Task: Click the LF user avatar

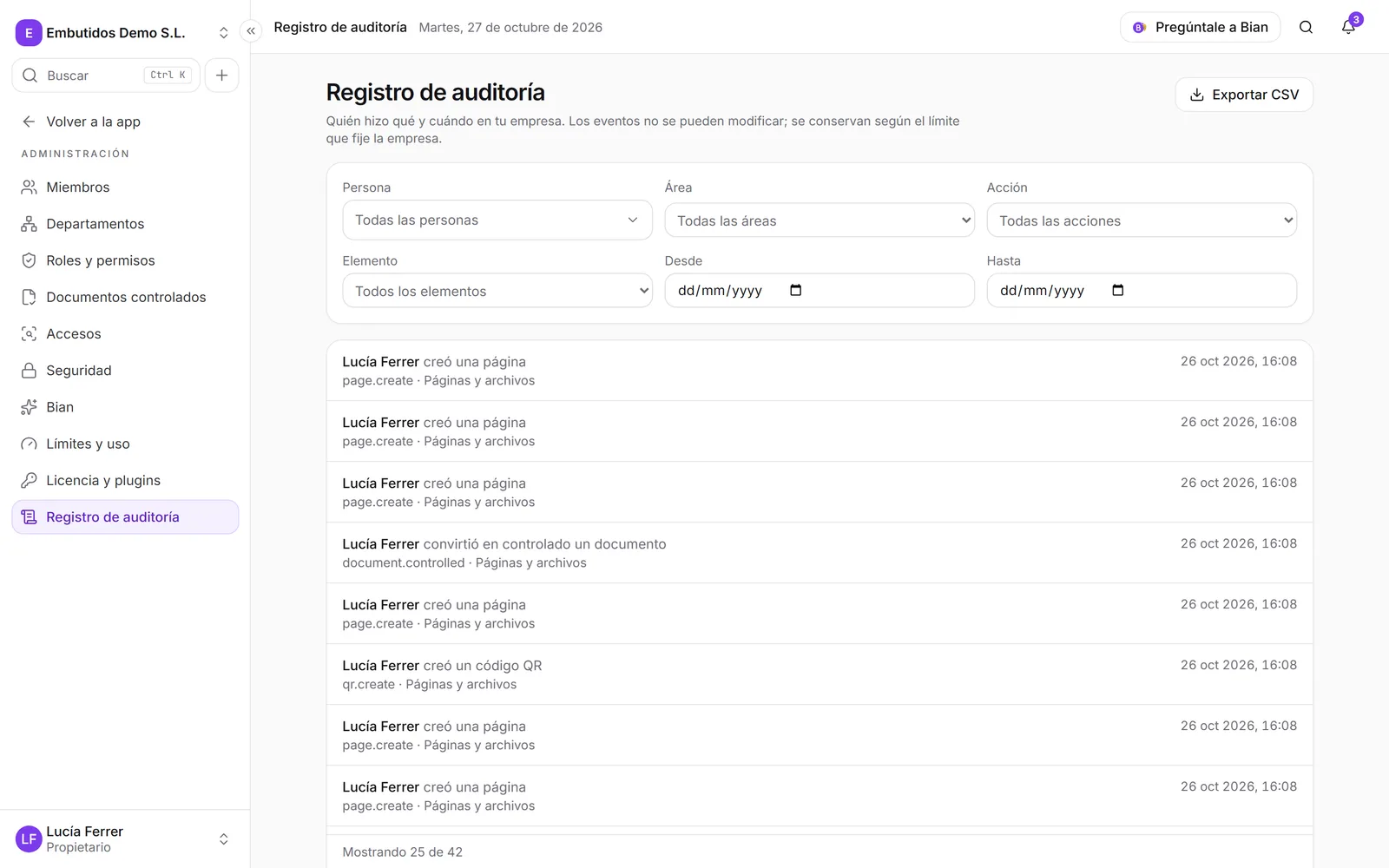Action: tap(29, 838)
